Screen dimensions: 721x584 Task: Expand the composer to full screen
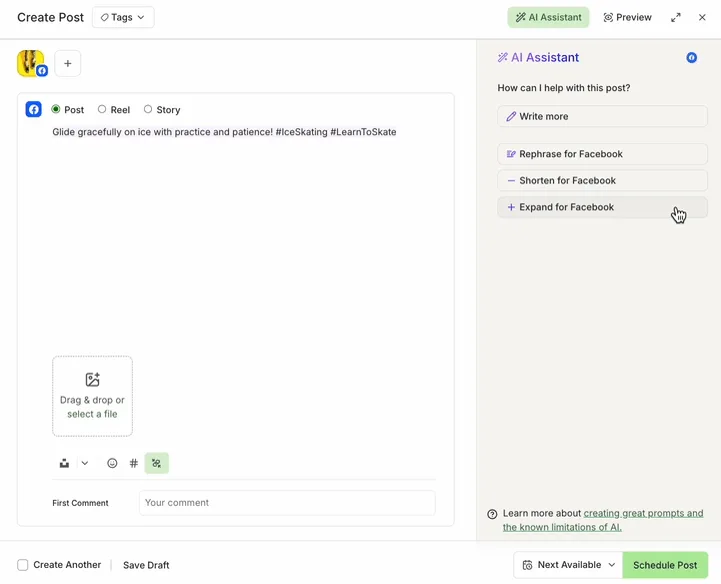click(675, 17)
